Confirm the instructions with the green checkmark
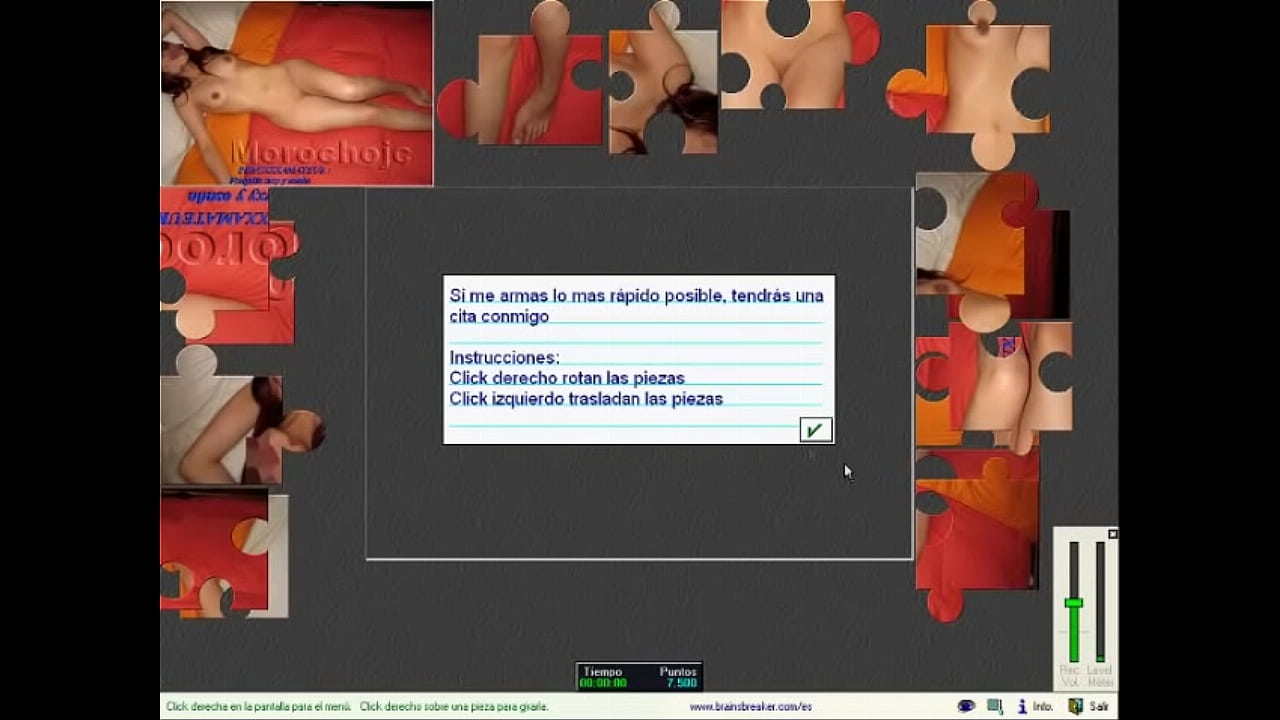1280x720 pixels. tap(815, 430)
